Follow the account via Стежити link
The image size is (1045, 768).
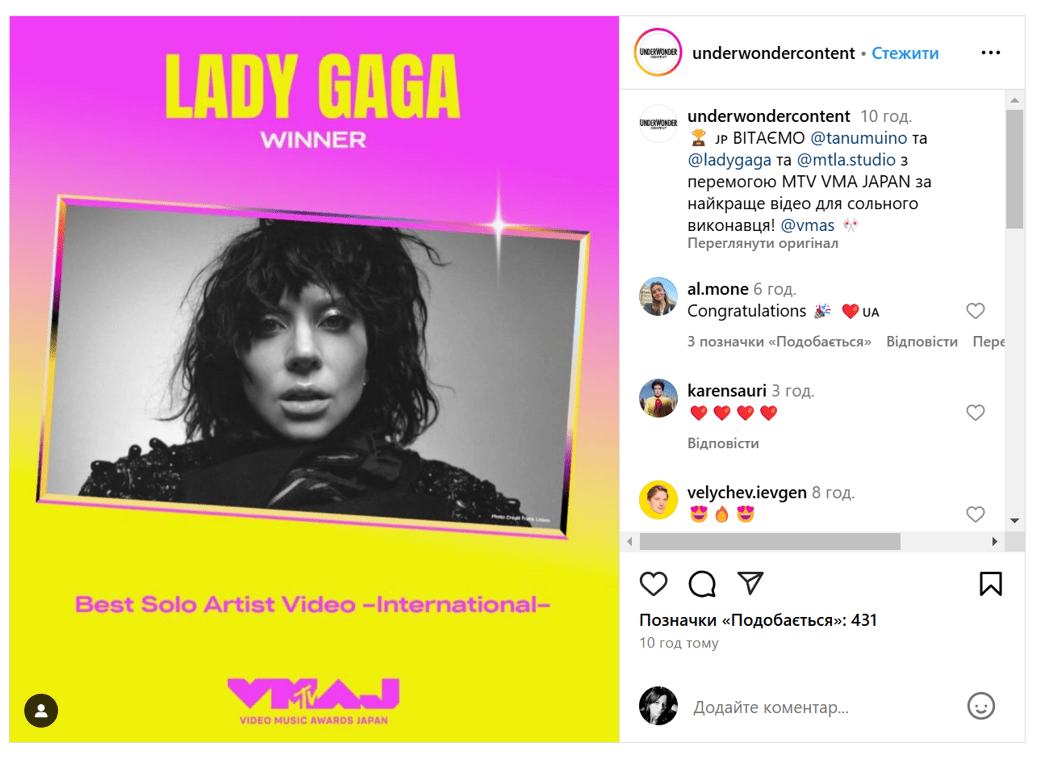click(x=905, y=53)
